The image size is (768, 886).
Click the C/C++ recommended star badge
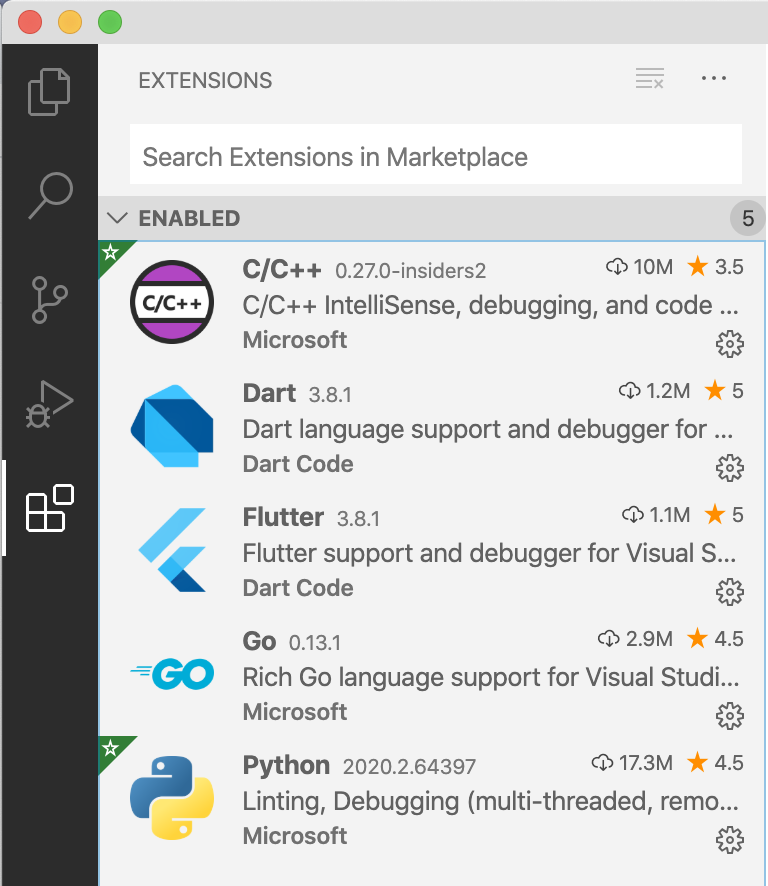111,252
